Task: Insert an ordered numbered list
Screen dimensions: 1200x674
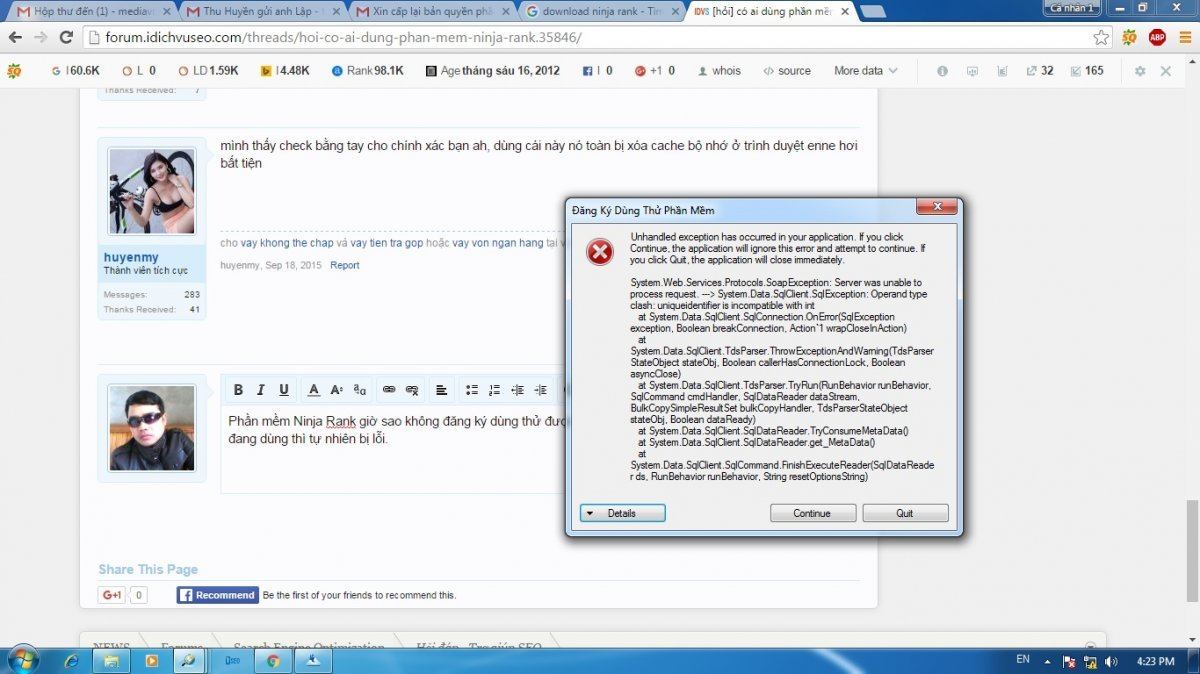Action: coord(494,390)
